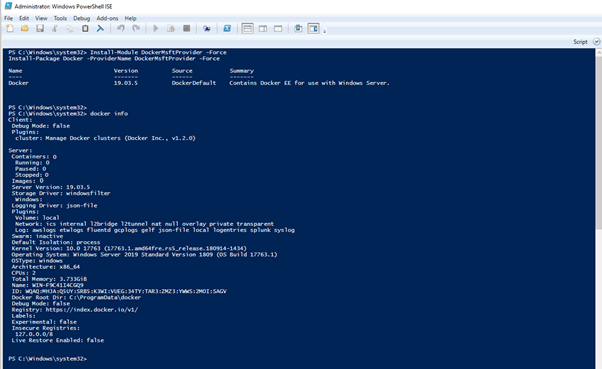The image size is (602, 369).
Task: Click the 'Operating System: Windows Server 2019' line
Action: coord(144,255)
